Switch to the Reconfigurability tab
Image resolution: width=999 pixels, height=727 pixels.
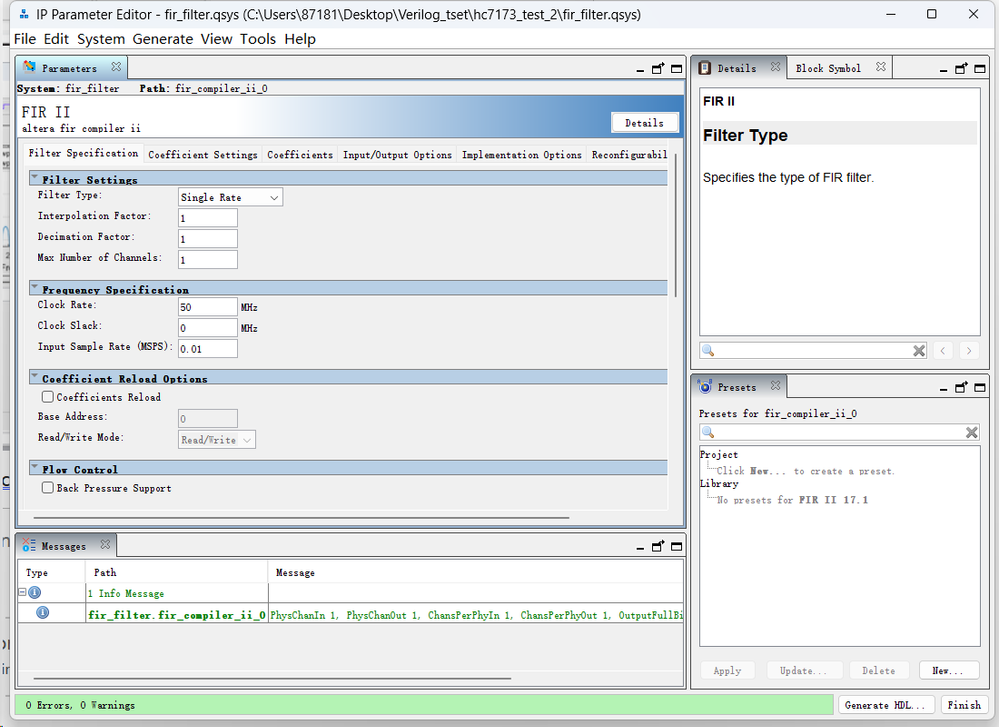click(629, 155)
